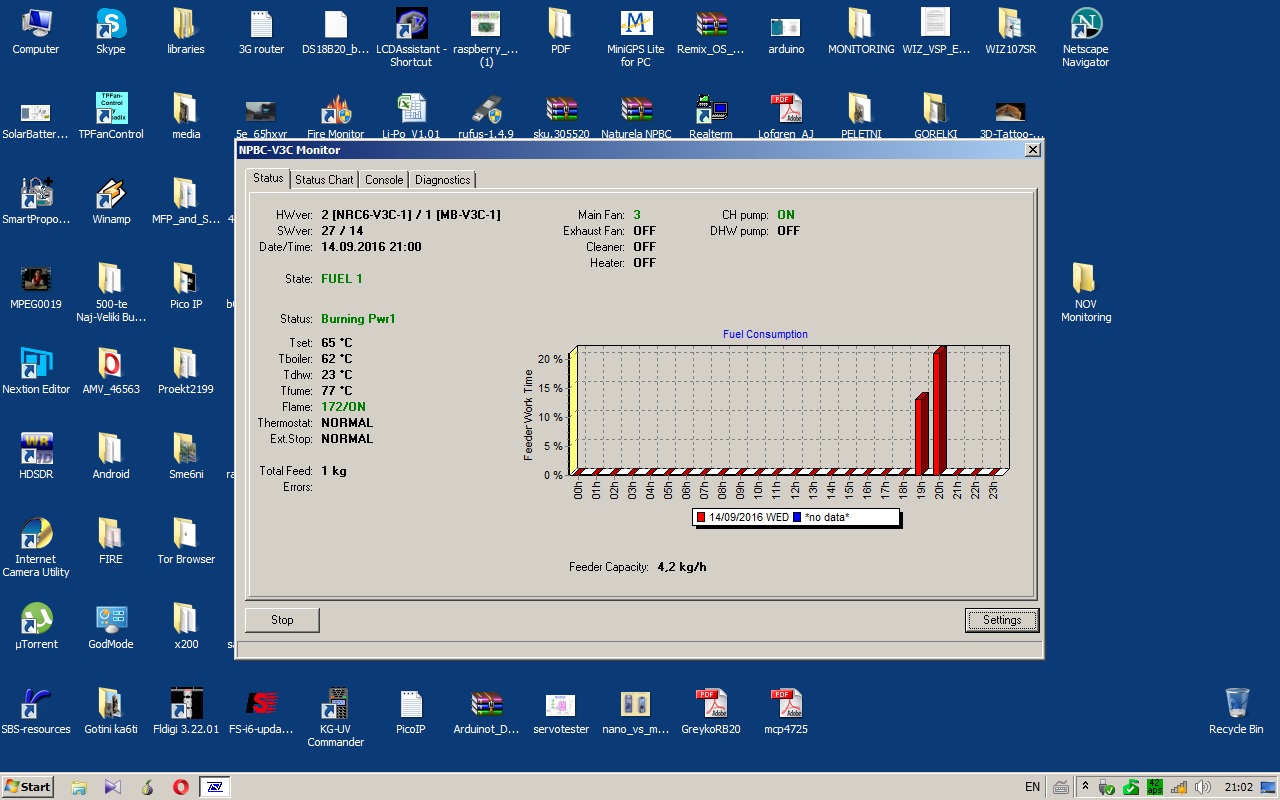
Task: Launch Winamp from the desktop
Action: [x=111, y=194]
